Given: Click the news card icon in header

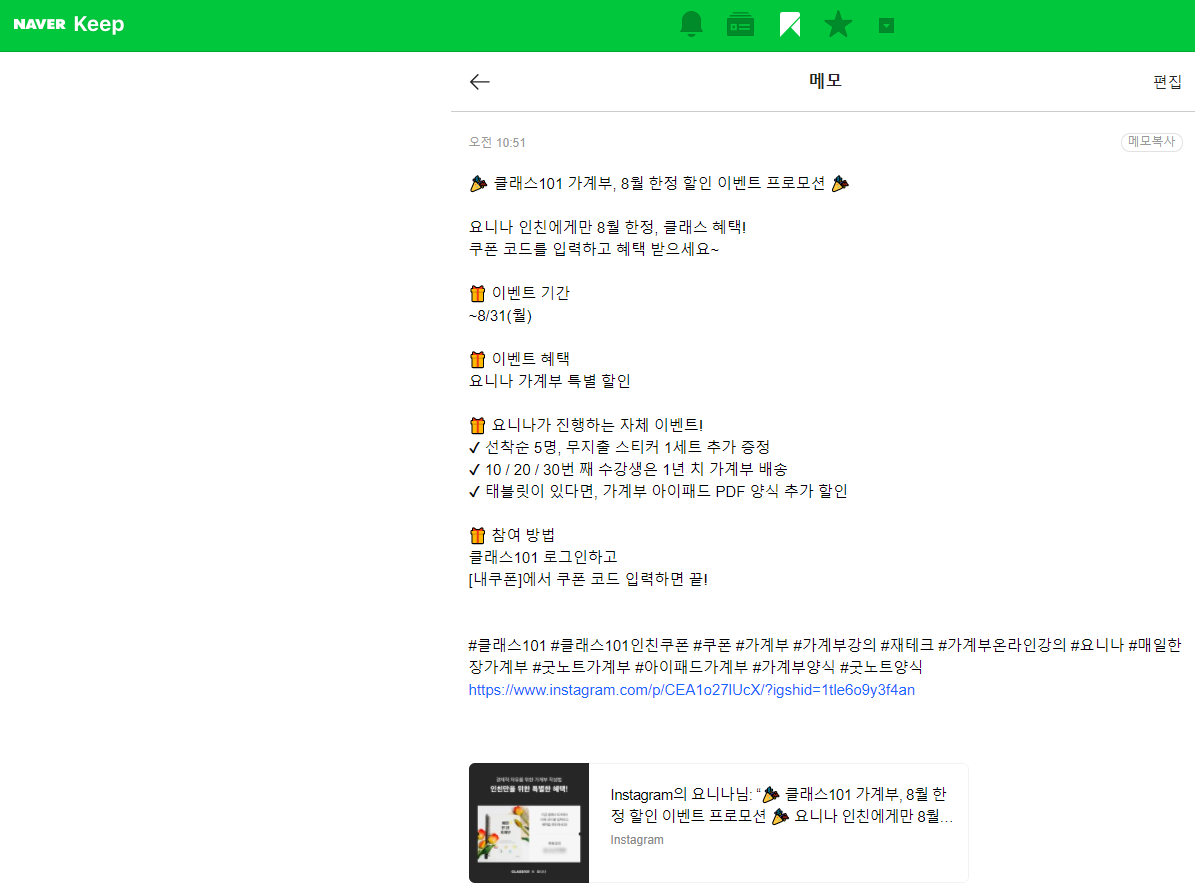Looking at the screenshot, I should pyautogui.click(x=740, y=25).
